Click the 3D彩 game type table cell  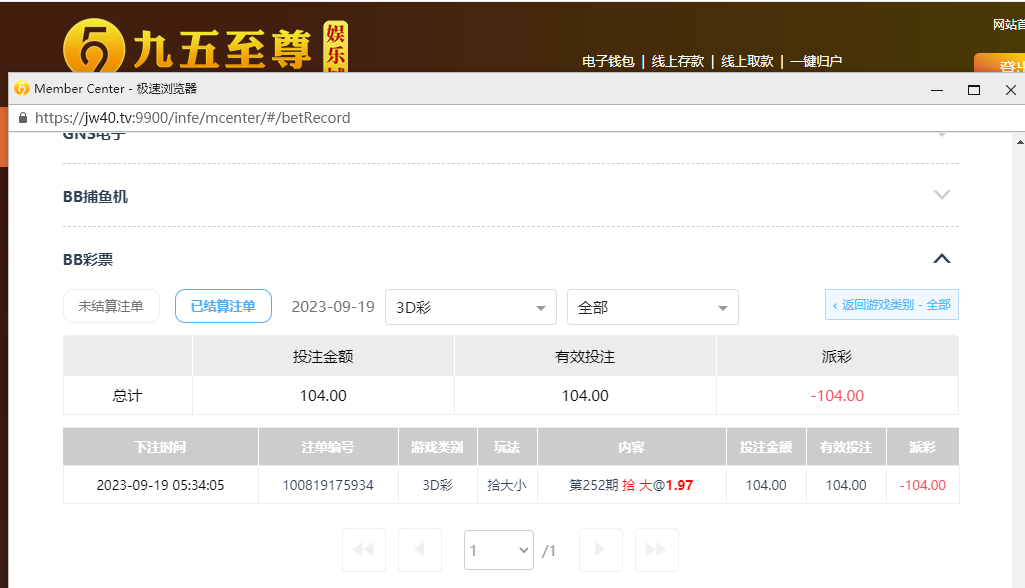click(x=437, y=485)
